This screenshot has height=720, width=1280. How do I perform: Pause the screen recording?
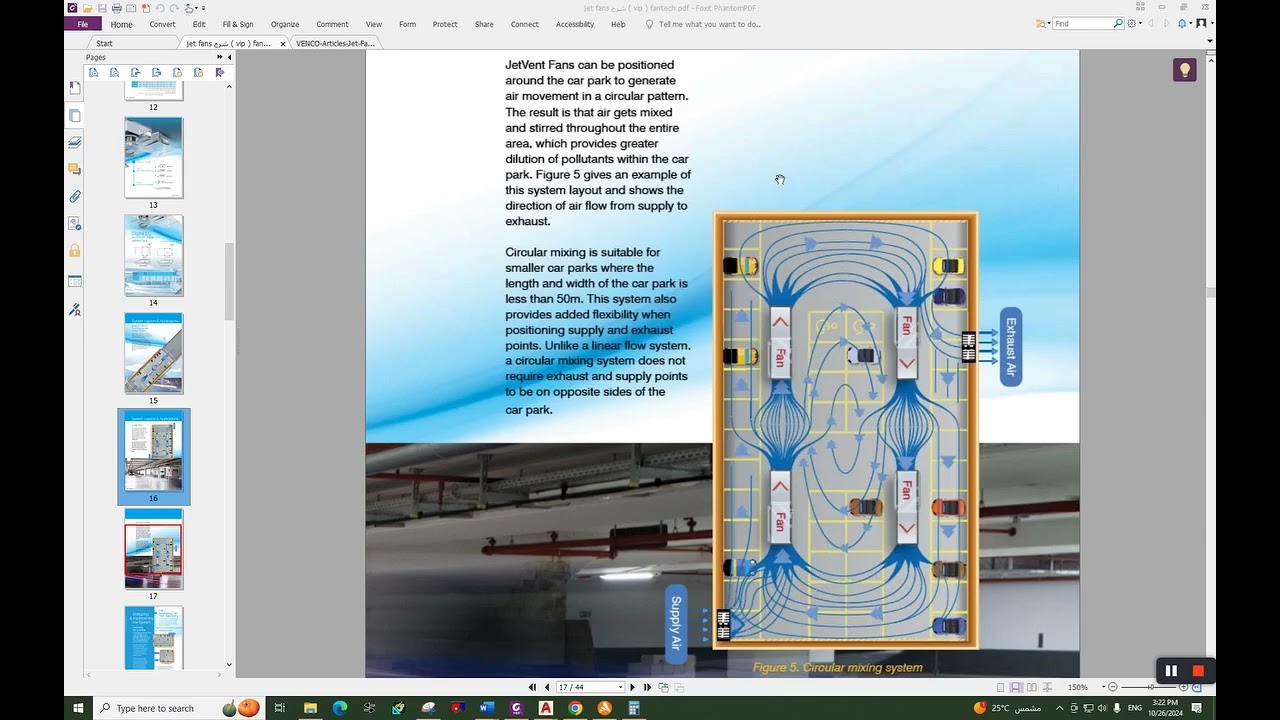coord(1171,671)
